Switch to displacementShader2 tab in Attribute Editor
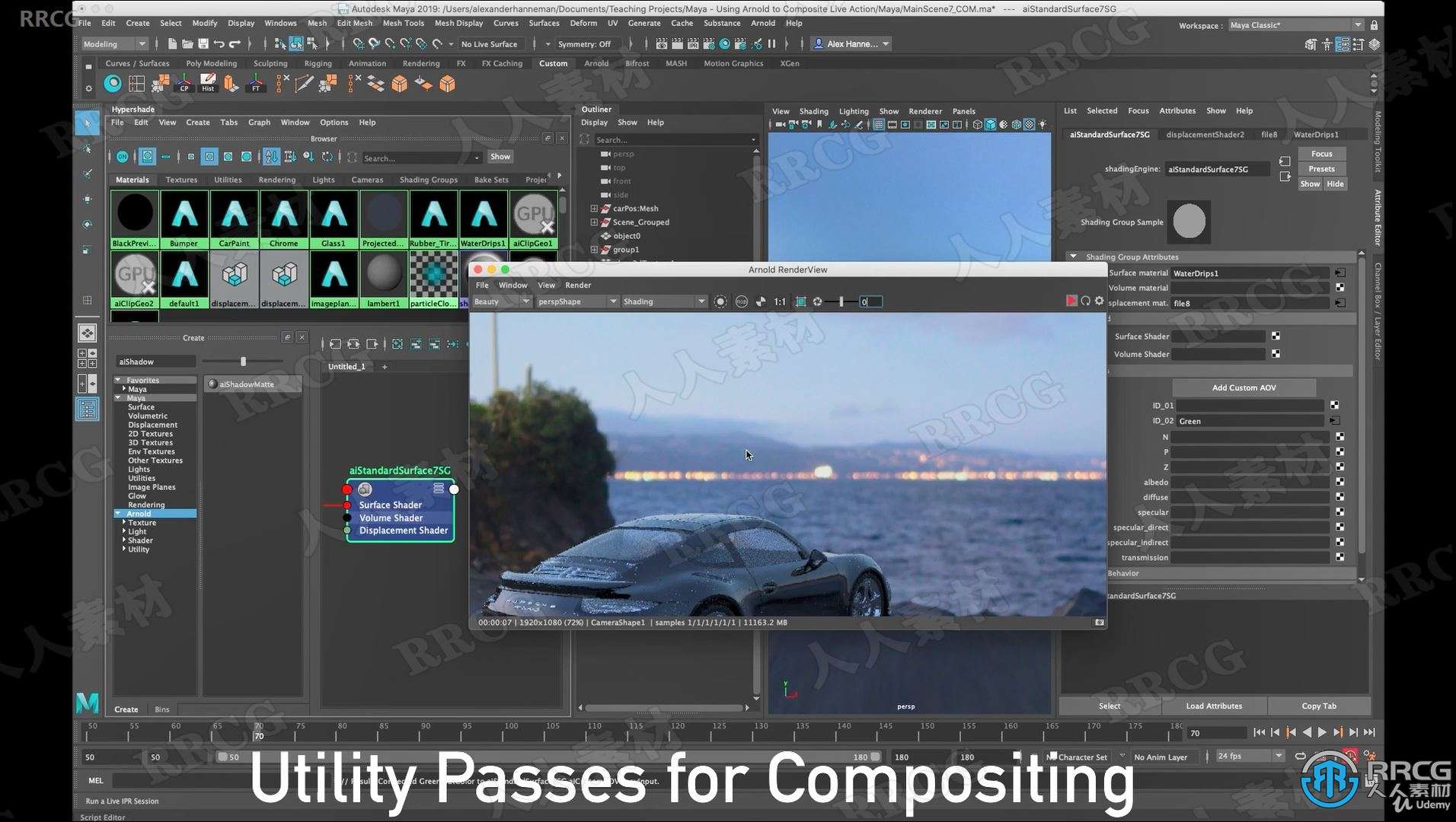 (x=1205, y=134)
